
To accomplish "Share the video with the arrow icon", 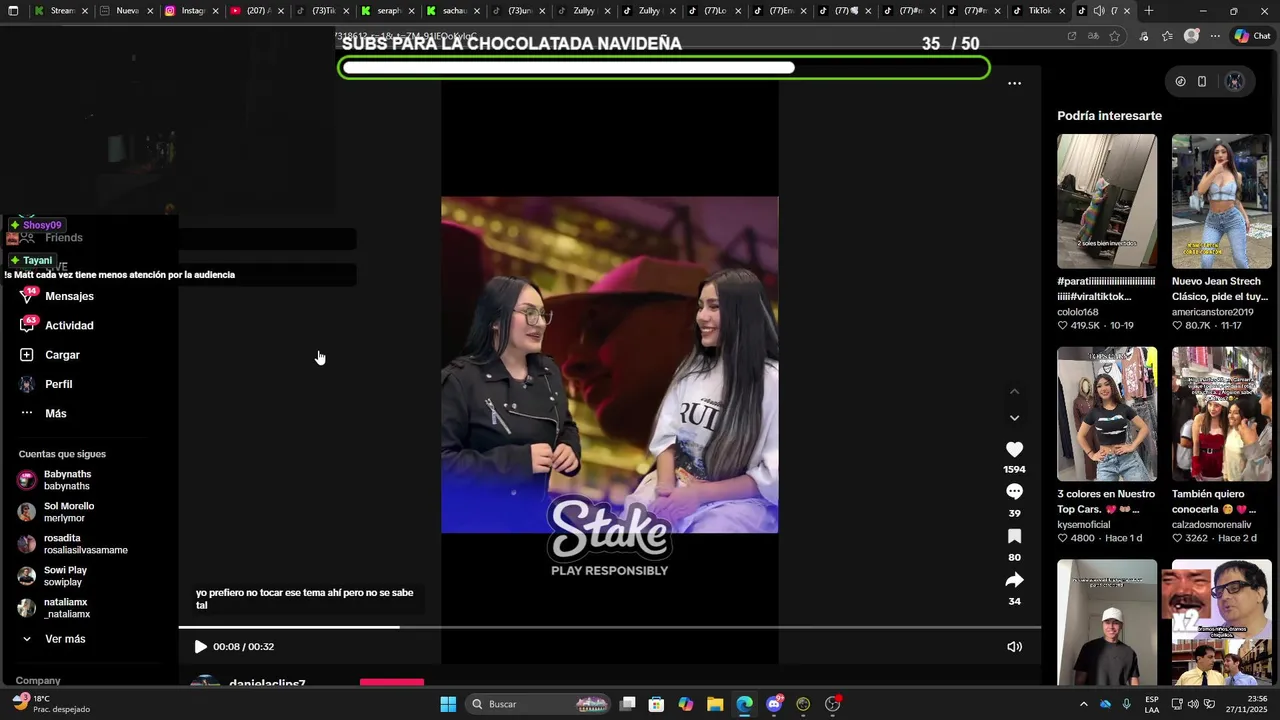I will tap(1014, 580).
